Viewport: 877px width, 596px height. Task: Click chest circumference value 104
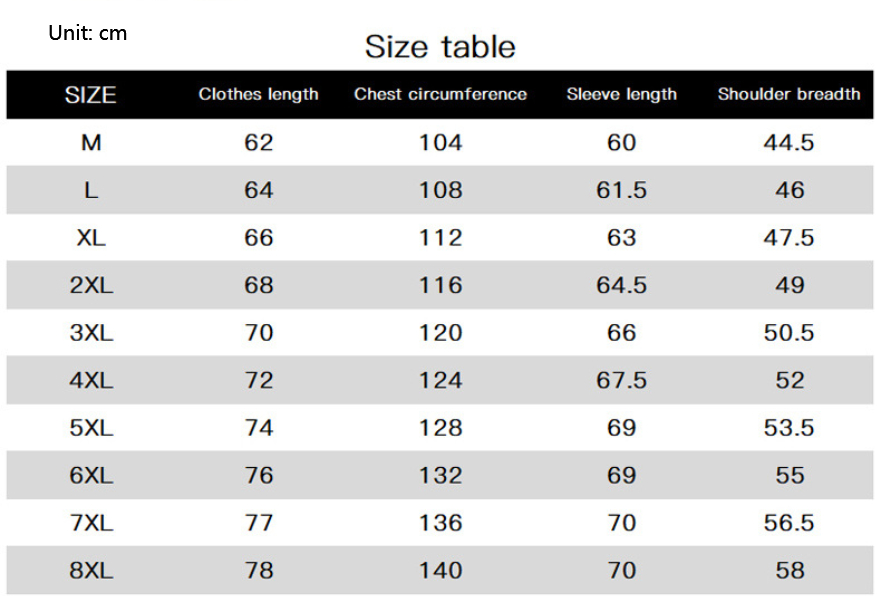pyautogui.click(x=440, y=143)
